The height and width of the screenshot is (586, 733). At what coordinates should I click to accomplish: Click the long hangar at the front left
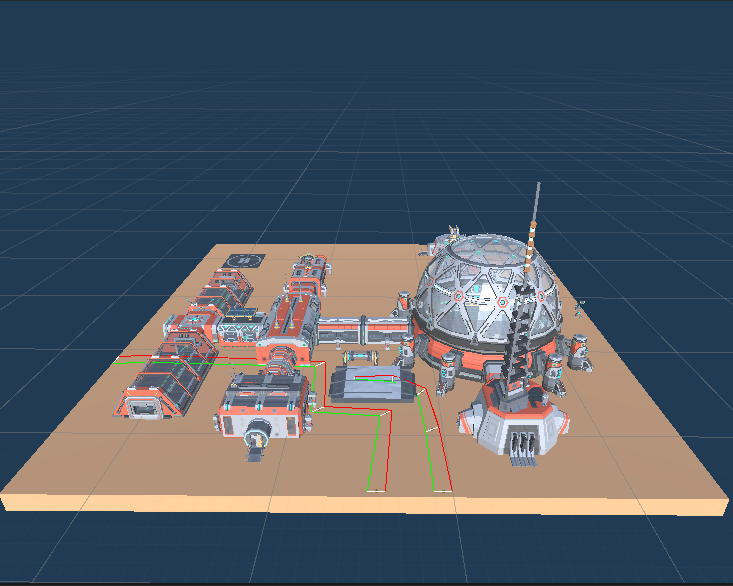[x=160, y=387]
